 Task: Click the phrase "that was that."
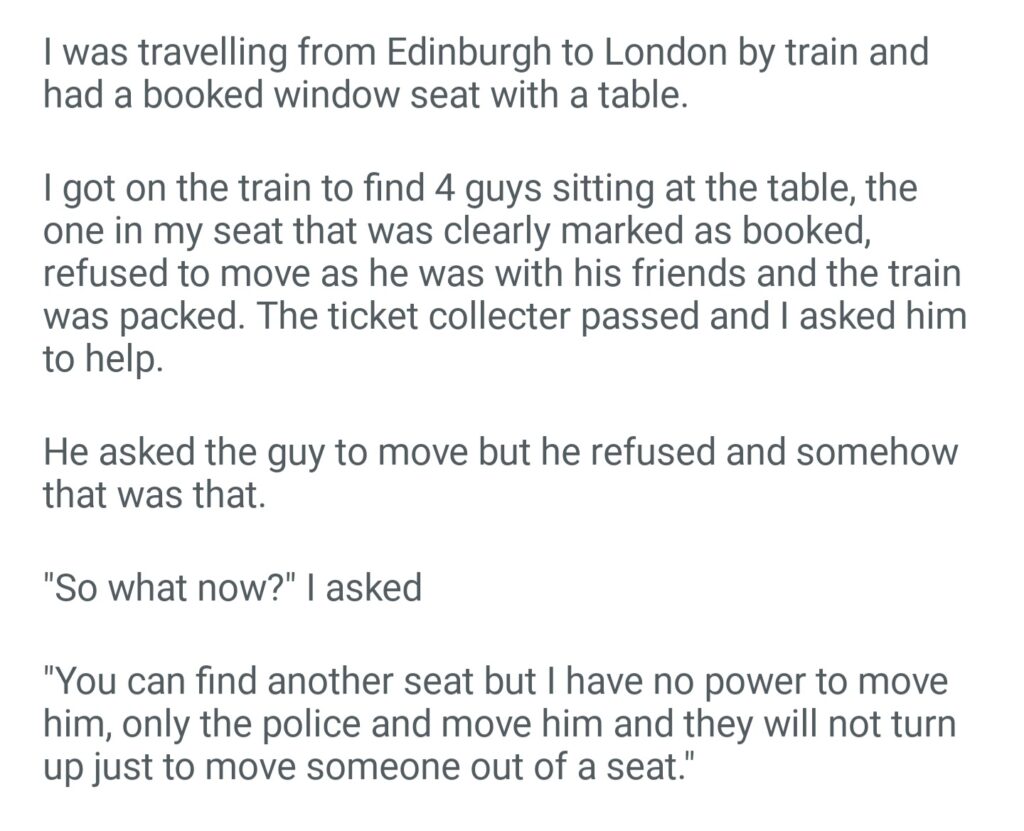coord(155,494)
